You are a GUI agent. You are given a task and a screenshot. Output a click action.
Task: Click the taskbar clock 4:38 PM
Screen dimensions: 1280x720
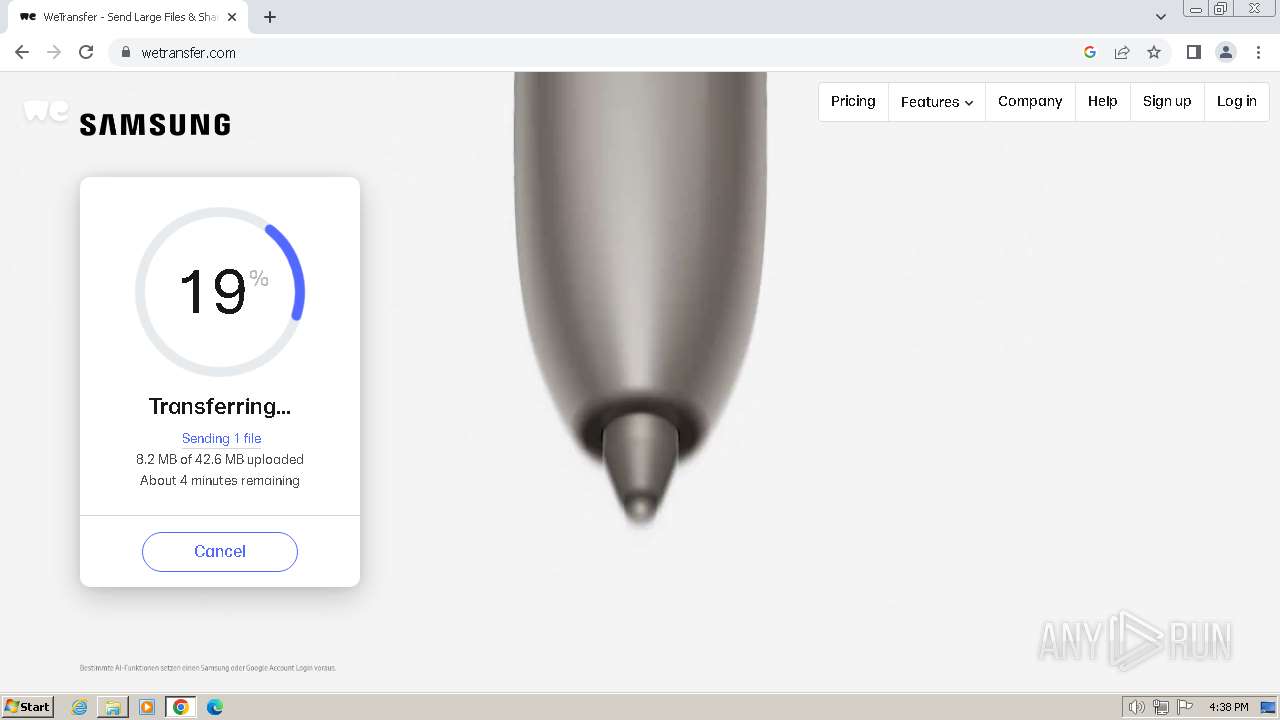click(1228, 707)
